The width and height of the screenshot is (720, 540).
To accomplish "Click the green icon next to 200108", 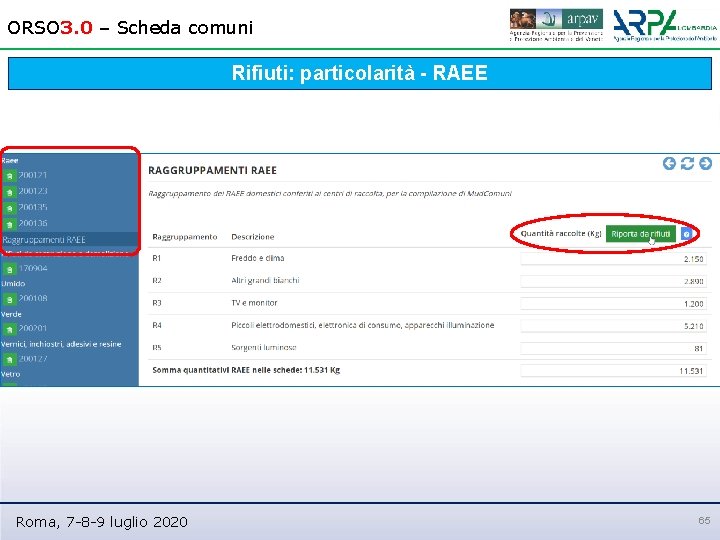I will click(x=9, y=299).
